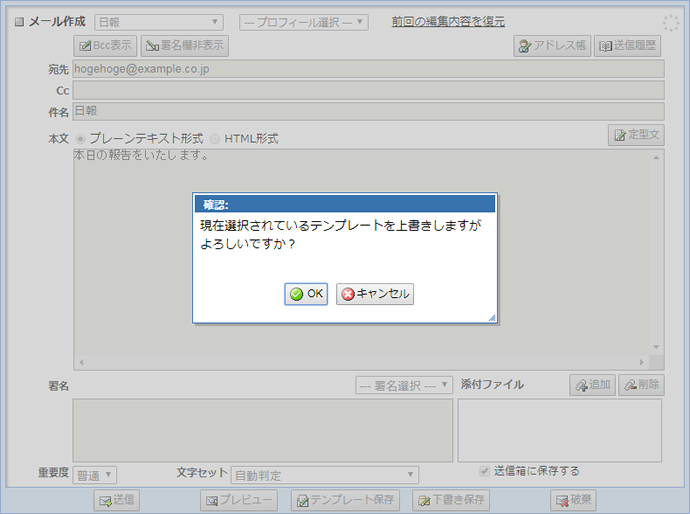Click the プレビュー button
690x514 pixels.
[239, 500]
